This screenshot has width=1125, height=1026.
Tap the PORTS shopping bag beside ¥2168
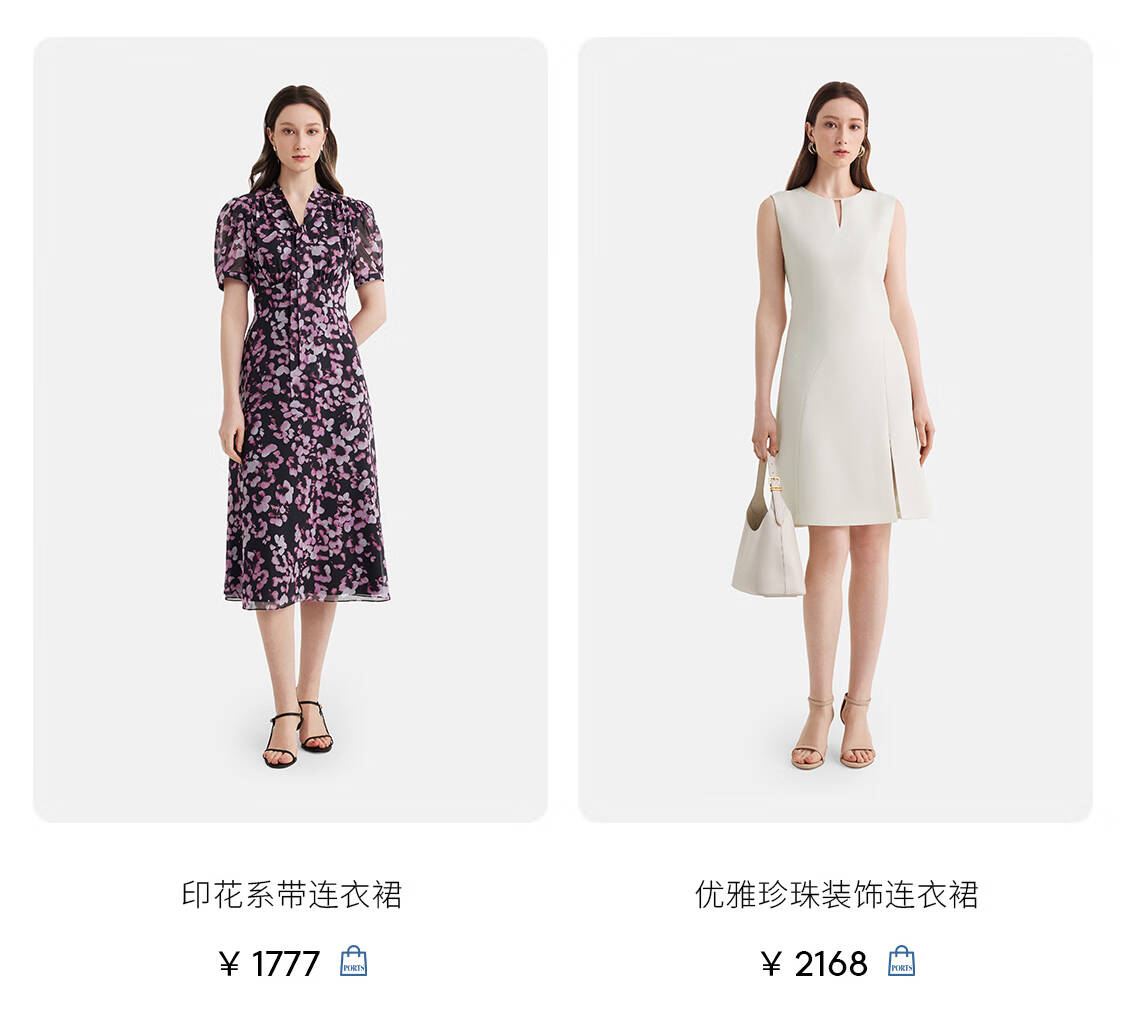[902, 961]
